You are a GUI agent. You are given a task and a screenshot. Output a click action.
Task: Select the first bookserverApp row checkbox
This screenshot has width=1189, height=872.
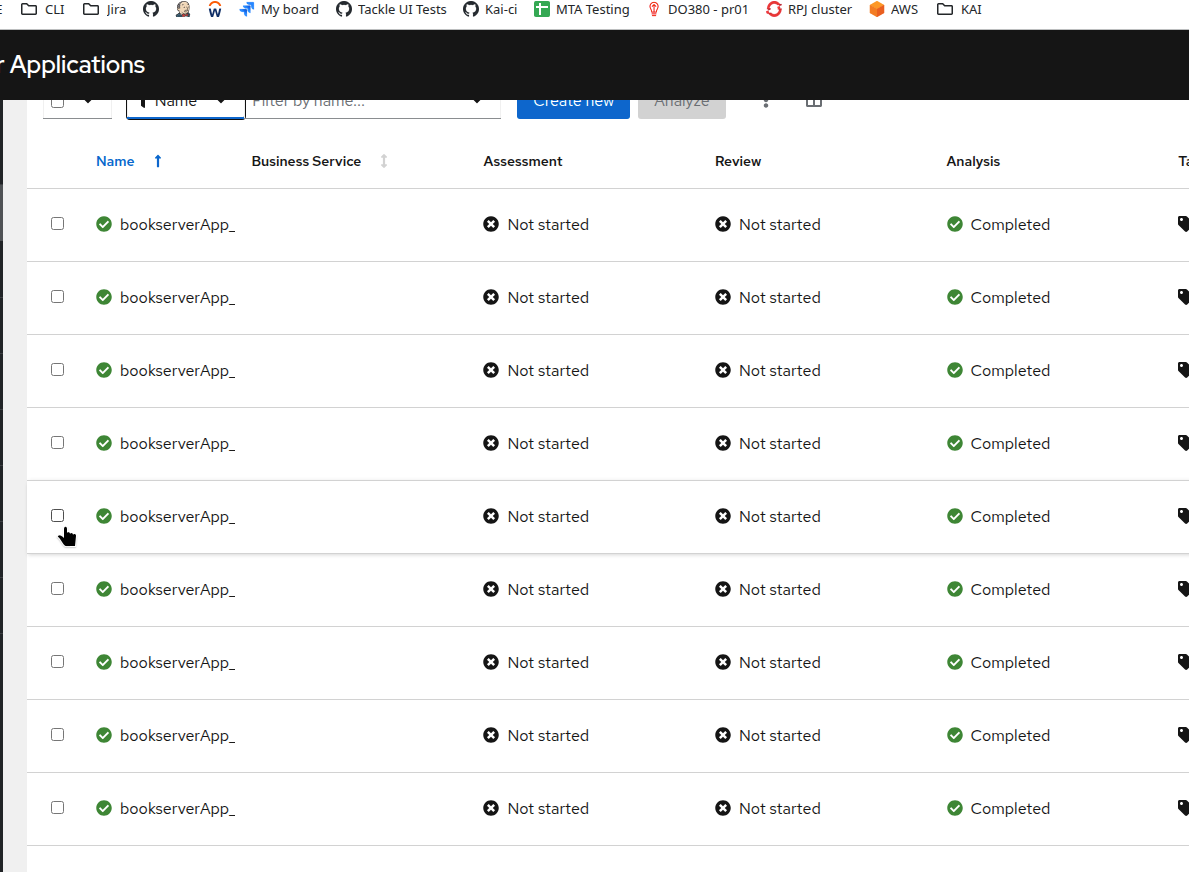point(58,224)
